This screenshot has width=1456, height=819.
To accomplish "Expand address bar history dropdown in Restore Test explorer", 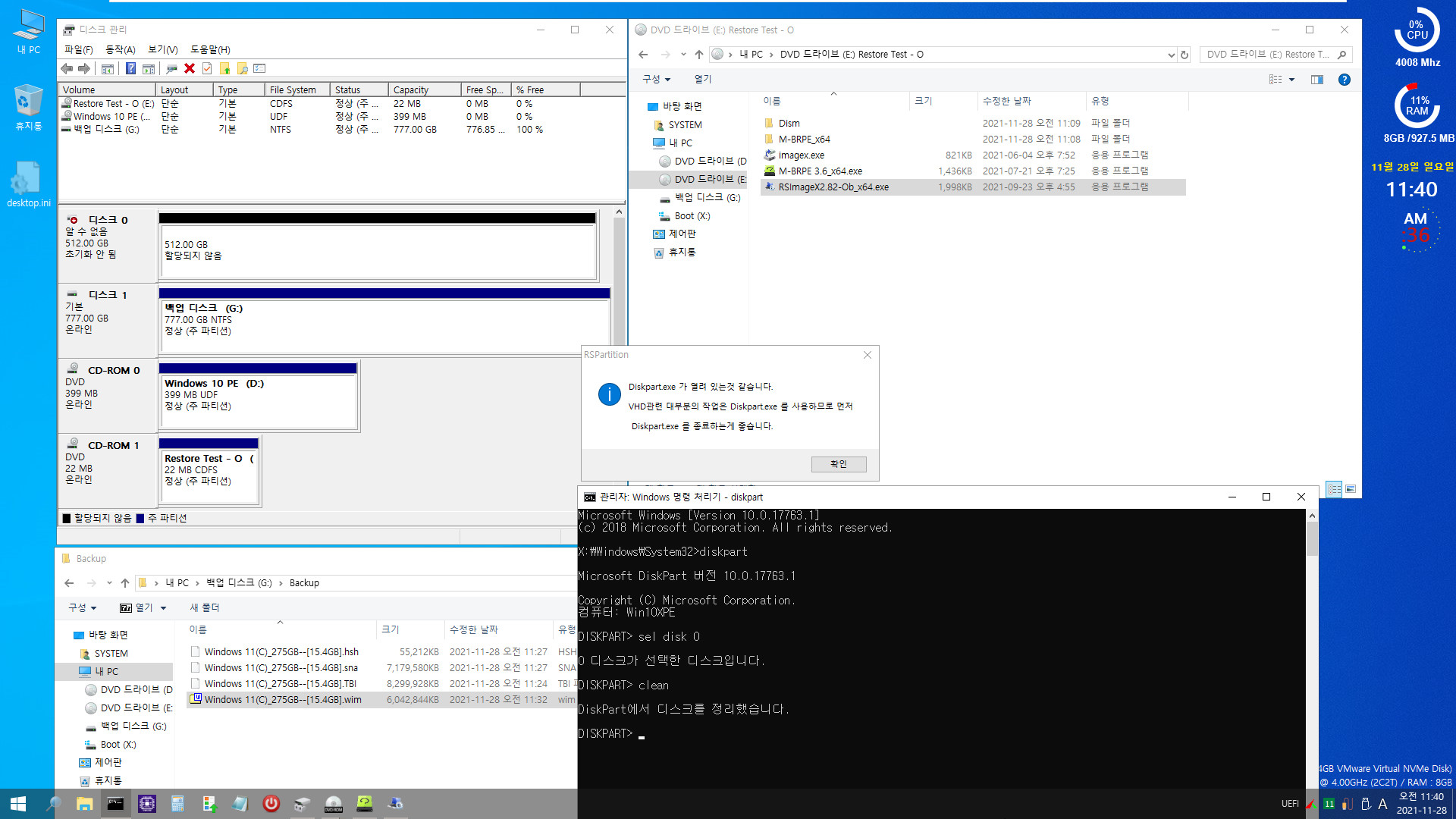I will click(x=1172, y=55).
